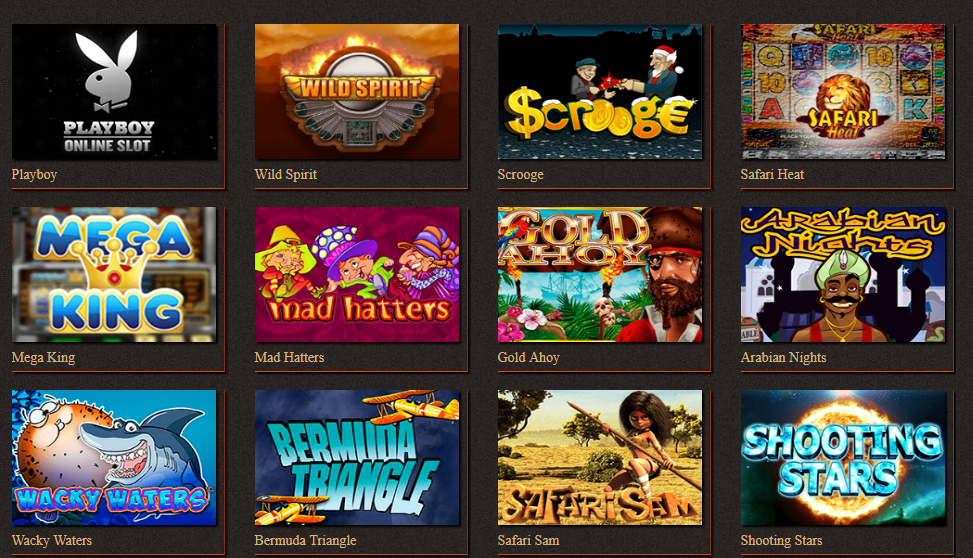
Task: Open the Wacky Waters shark thumbnail
Action: click(x=114, y=457)
